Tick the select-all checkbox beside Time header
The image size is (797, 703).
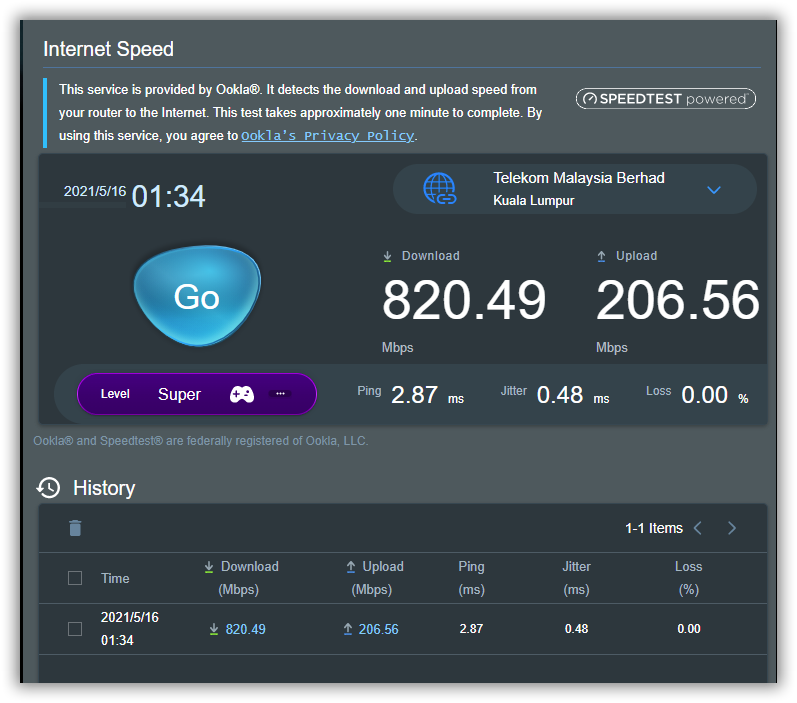point(75,578)
